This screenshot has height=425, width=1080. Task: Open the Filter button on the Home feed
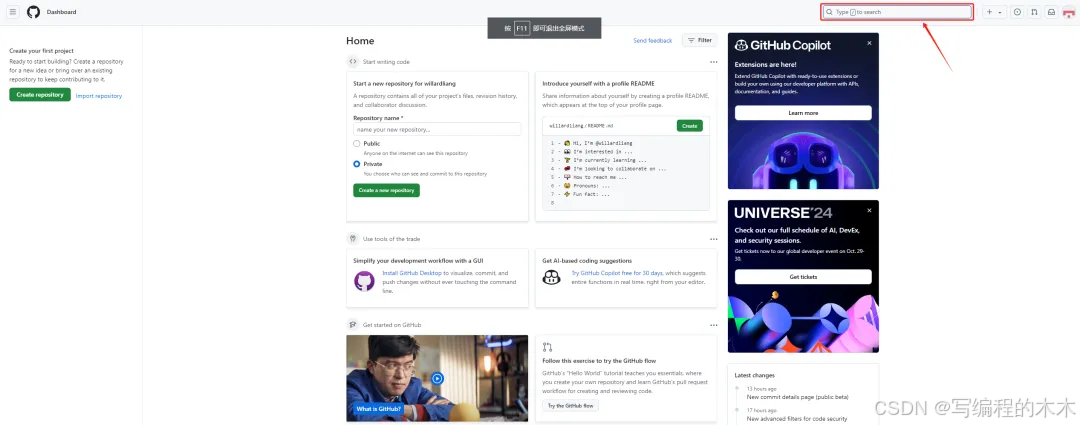699,41
